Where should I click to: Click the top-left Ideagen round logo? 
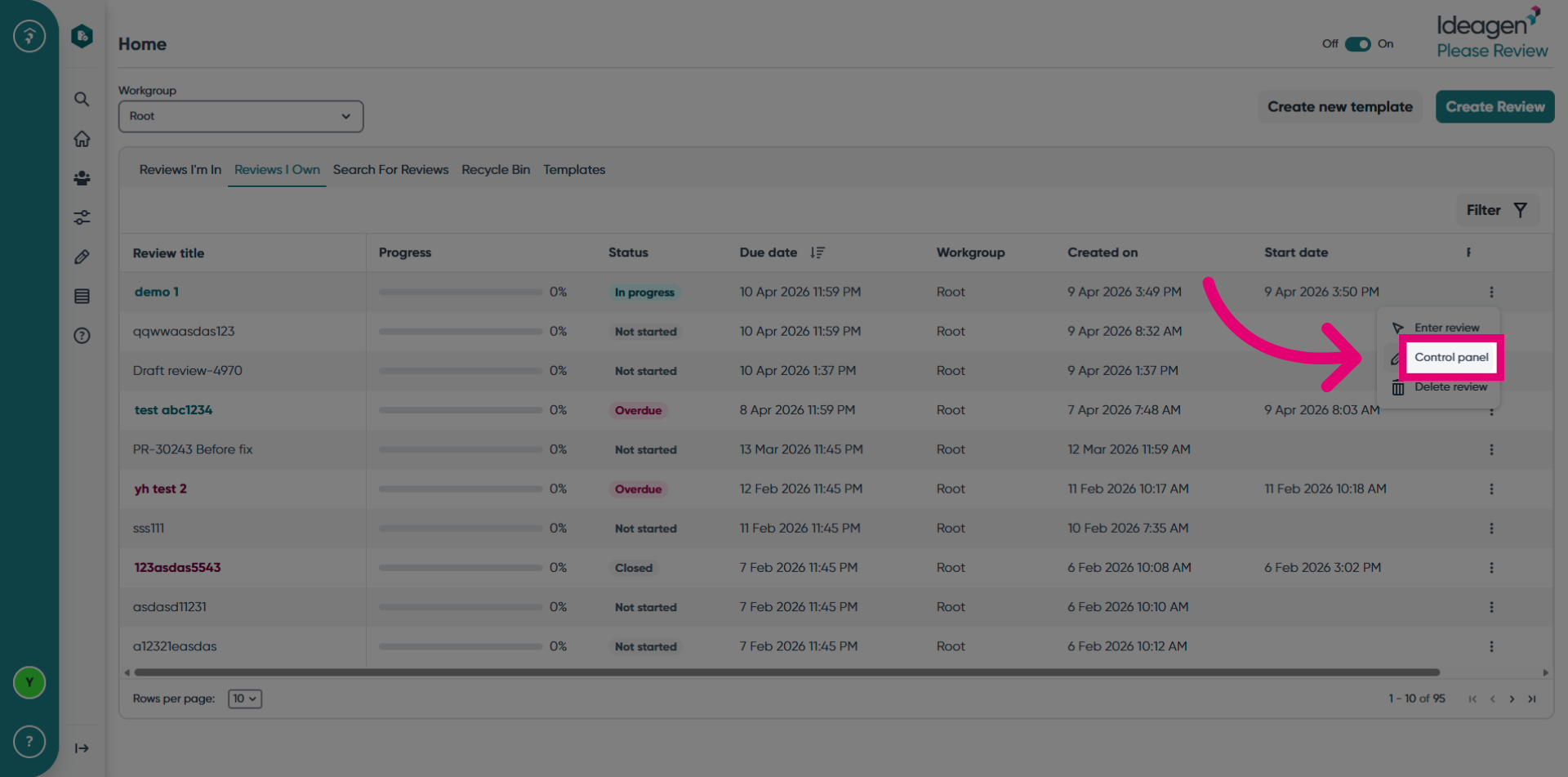[x=29, y=36]
